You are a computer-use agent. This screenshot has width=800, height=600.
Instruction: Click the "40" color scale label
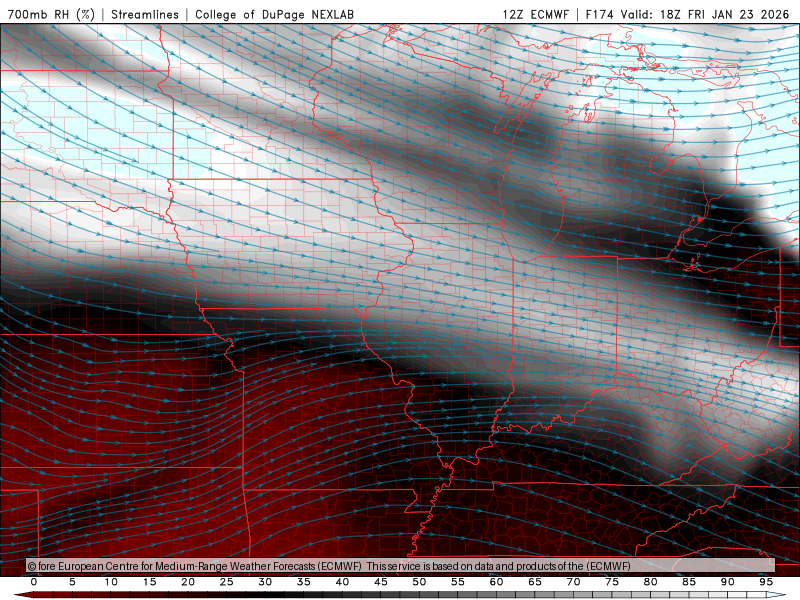pos(342,582)
